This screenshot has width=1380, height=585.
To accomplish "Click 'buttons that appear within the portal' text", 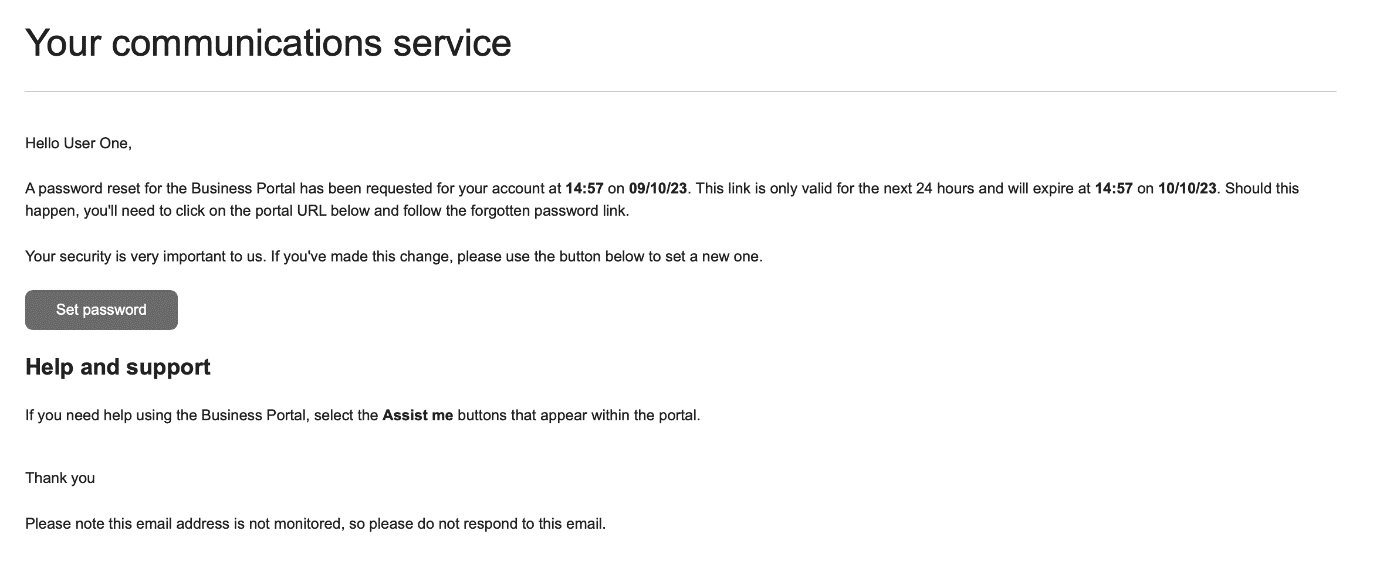I will (579, 415).
